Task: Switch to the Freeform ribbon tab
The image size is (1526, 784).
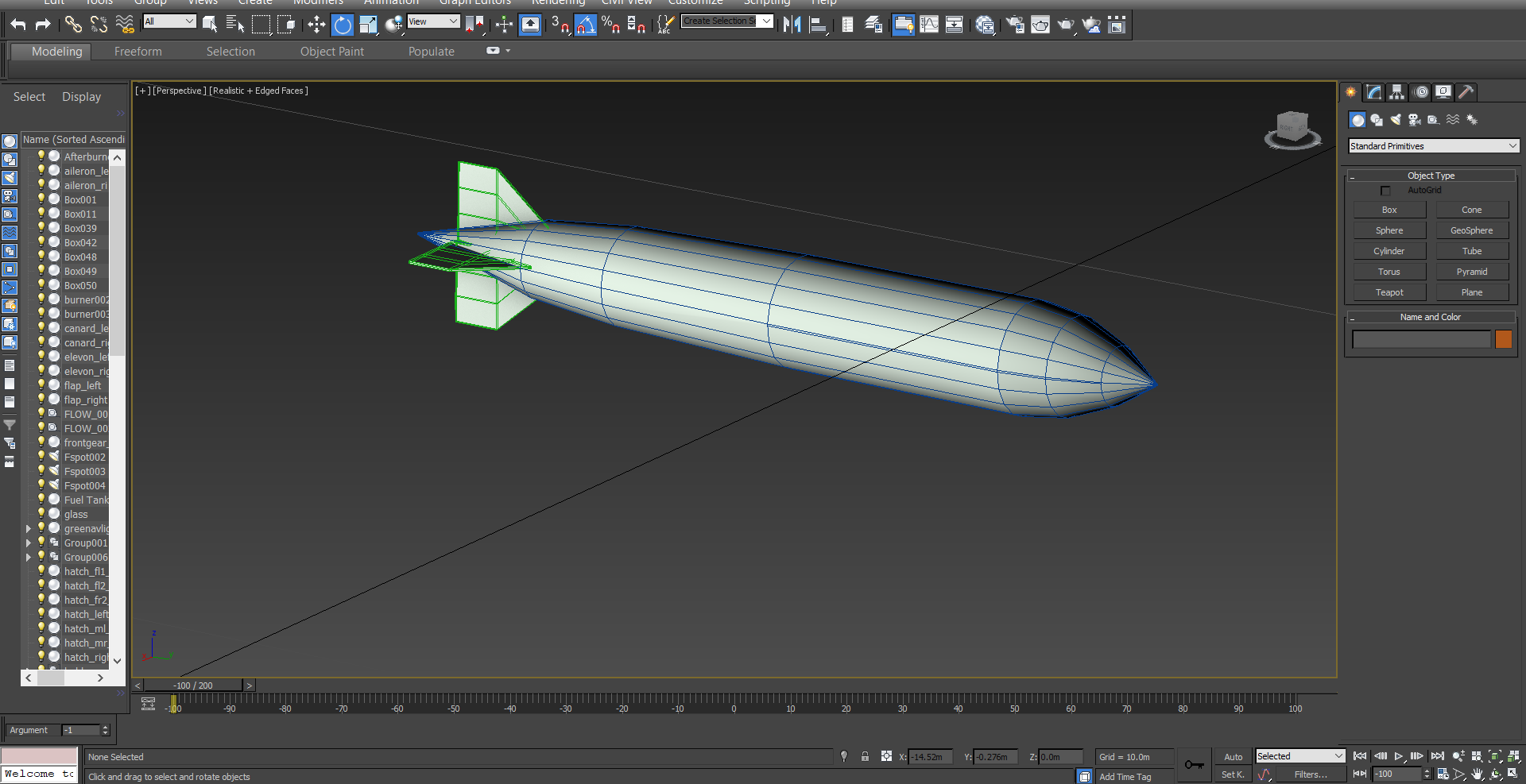Action: (138, 52)
